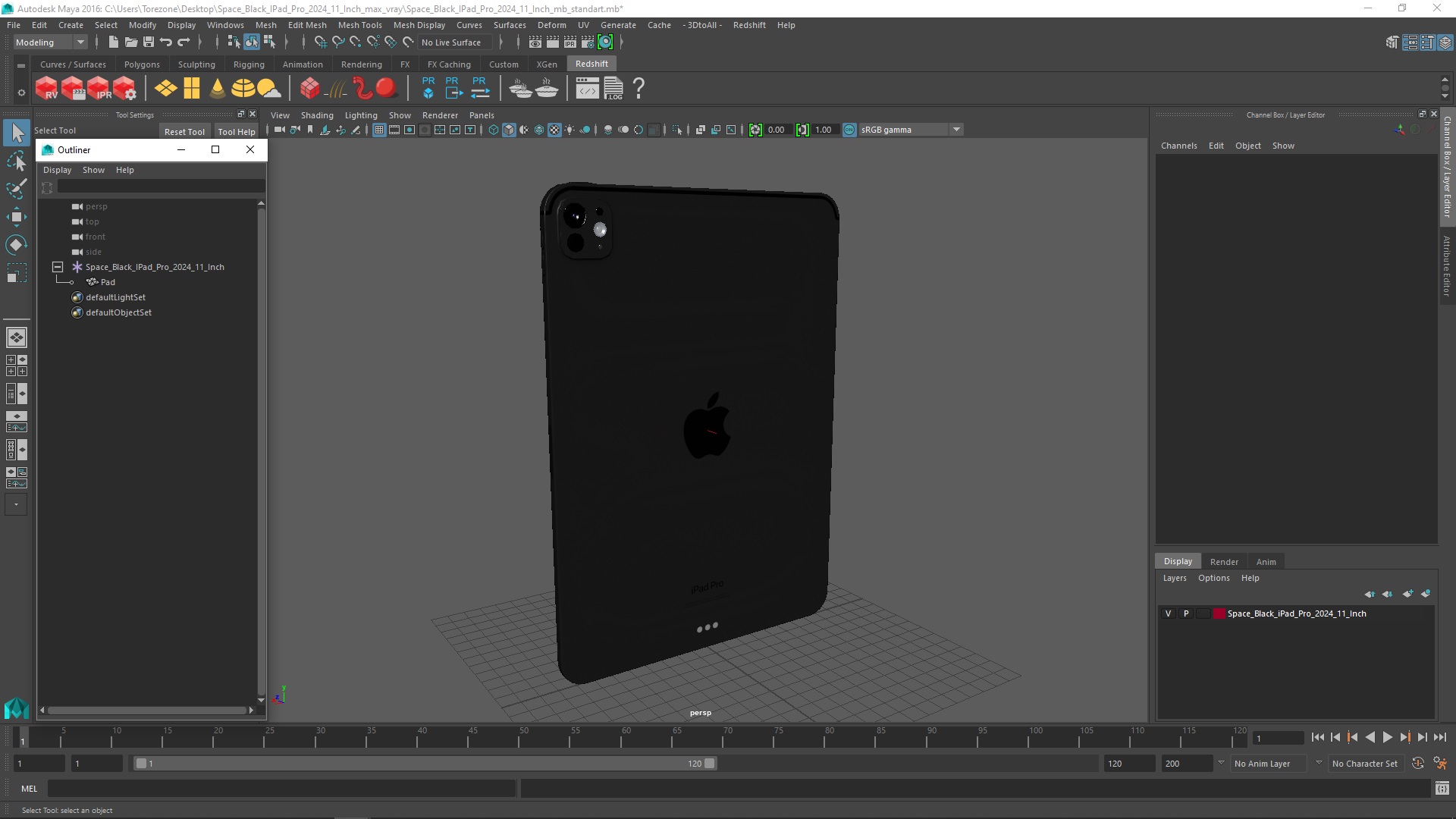Click the IPR render status line icon
1456x819 pixels.
coord(570,42)
